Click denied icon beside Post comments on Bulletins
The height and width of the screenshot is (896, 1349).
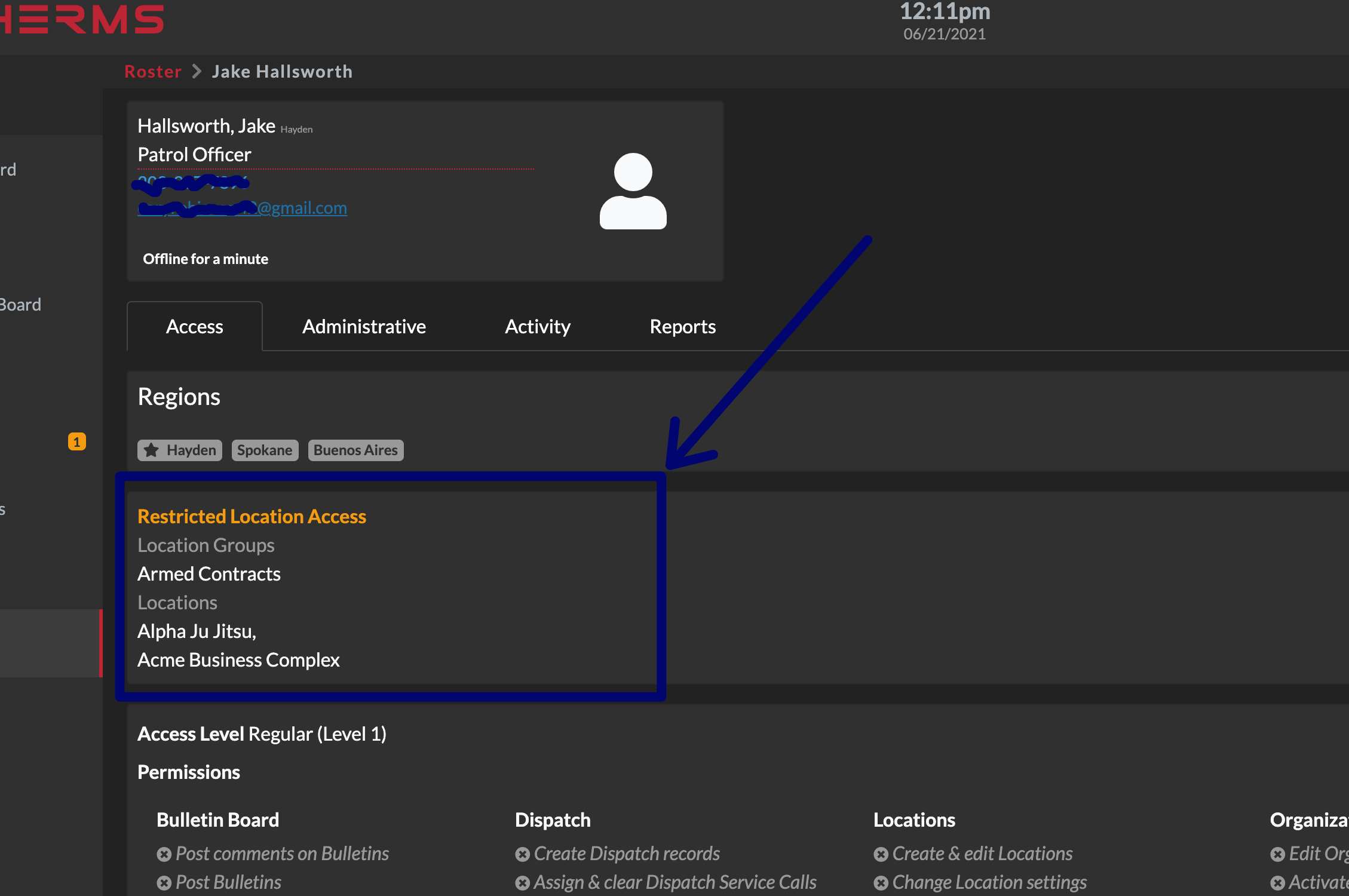tap(165, 854)
